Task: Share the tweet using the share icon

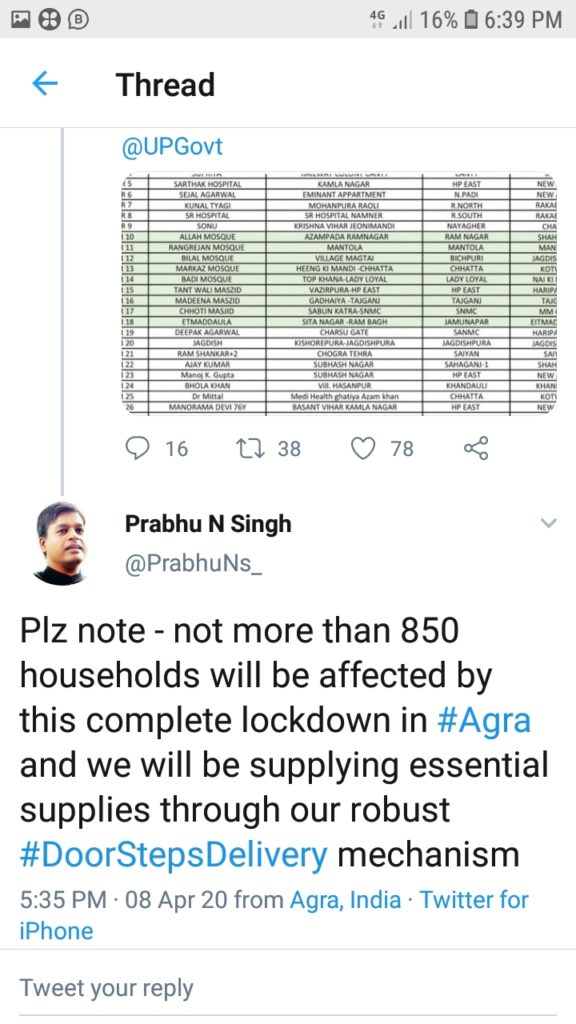Action: click(475, 448)
